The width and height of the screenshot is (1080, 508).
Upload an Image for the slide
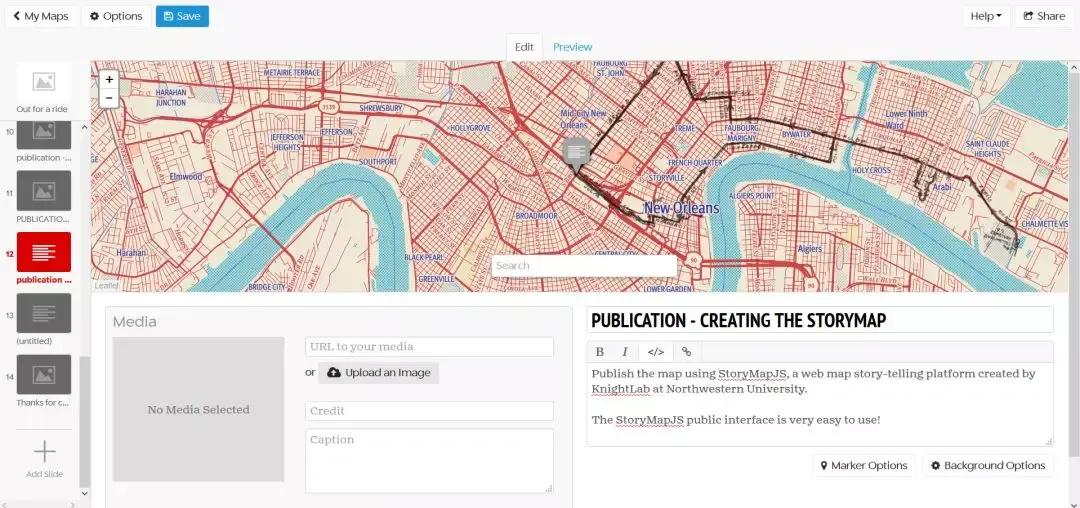[378, 372]
